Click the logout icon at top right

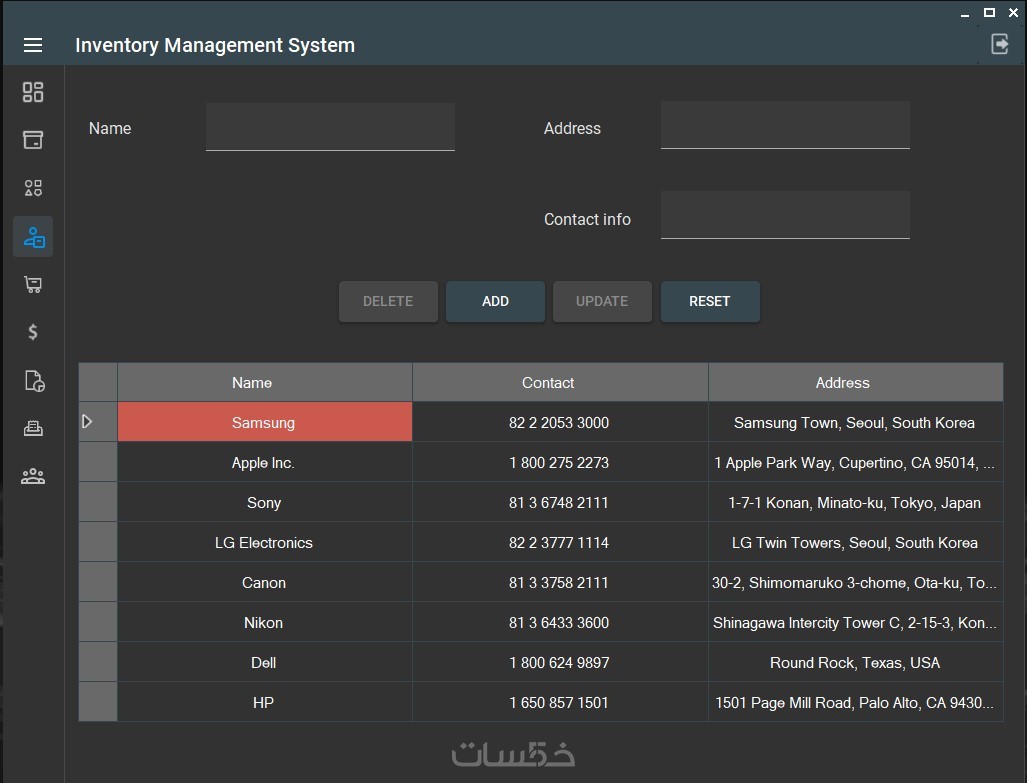point(999,44)
